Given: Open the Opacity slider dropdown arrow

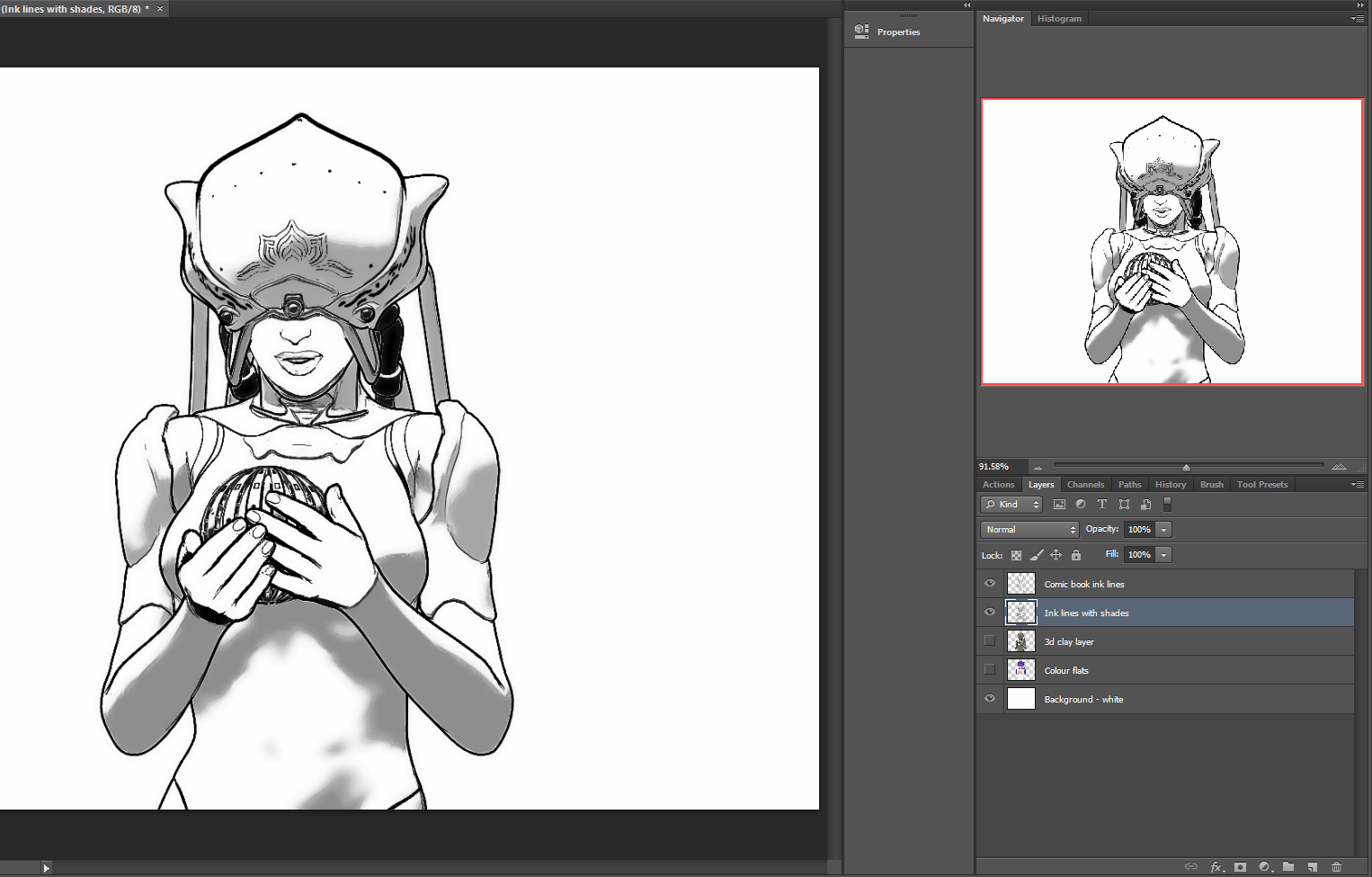Looking at the screenshot, I should tap(1163, 530).
